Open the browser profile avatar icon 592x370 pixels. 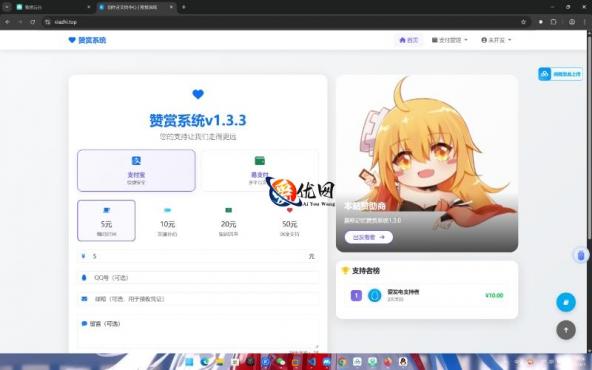pyautogui.click(x=572, y=22)
